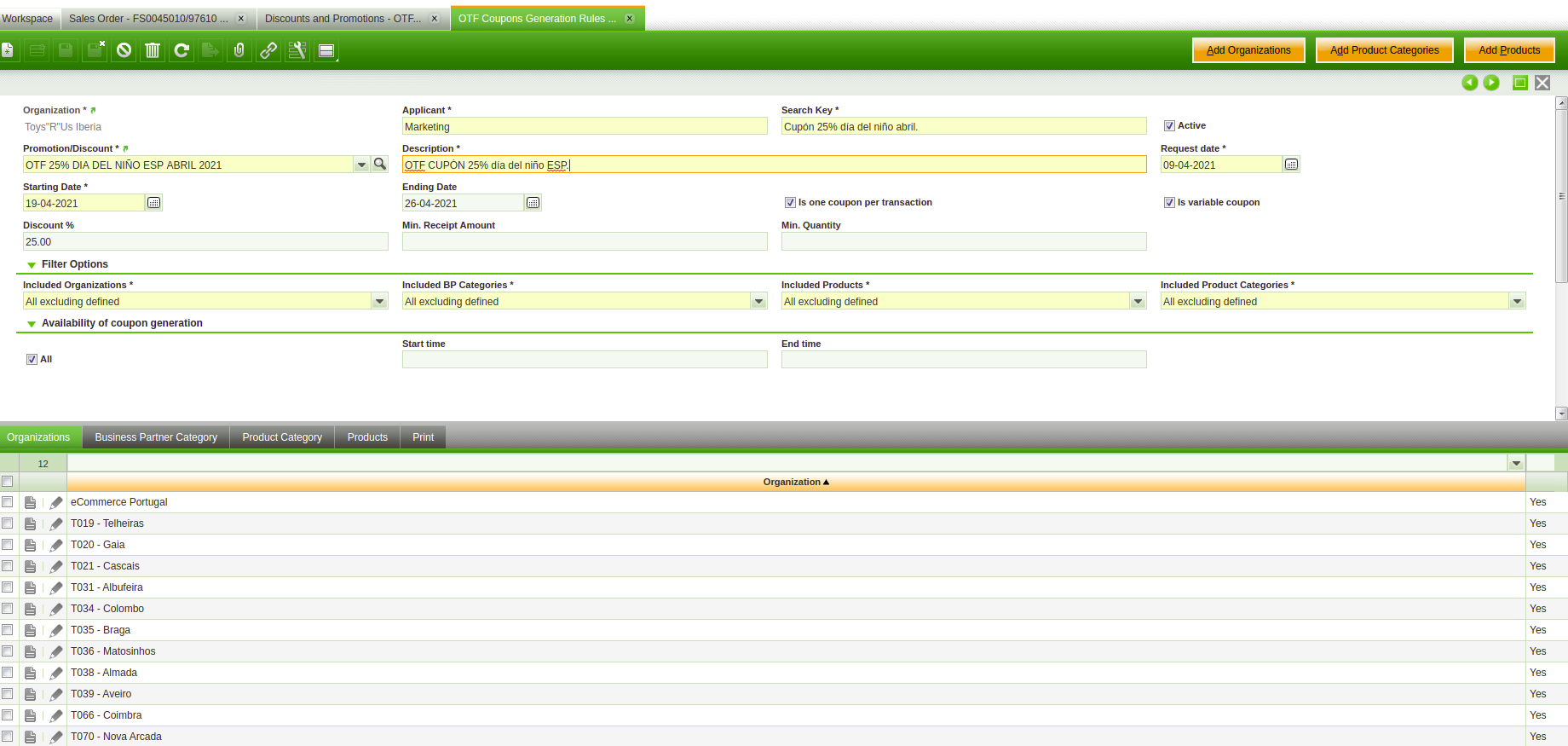The width and height of the screenshot is (1568, 746).
Task: Click the insert new row in grid icon
Action: coord(37,51)
